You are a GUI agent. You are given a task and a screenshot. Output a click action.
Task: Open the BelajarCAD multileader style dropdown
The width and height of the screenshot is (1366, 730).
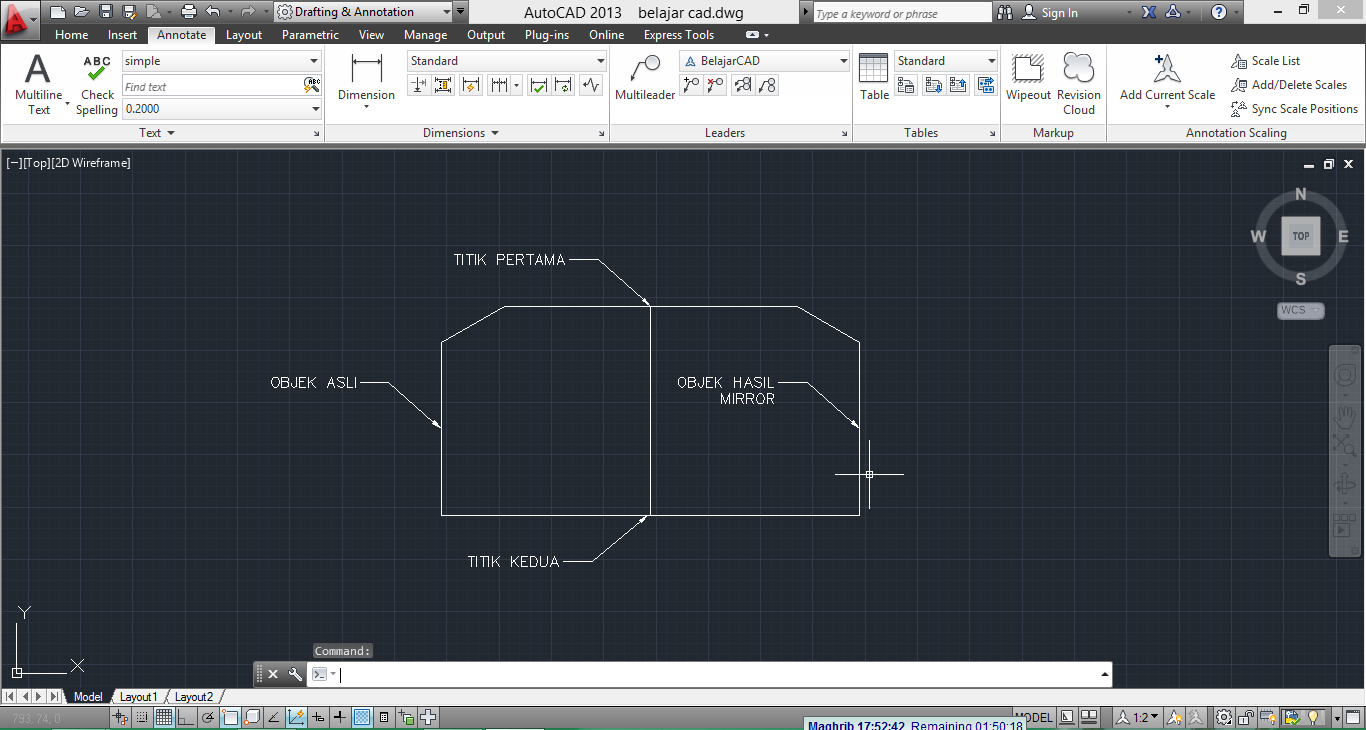point(843,60)
